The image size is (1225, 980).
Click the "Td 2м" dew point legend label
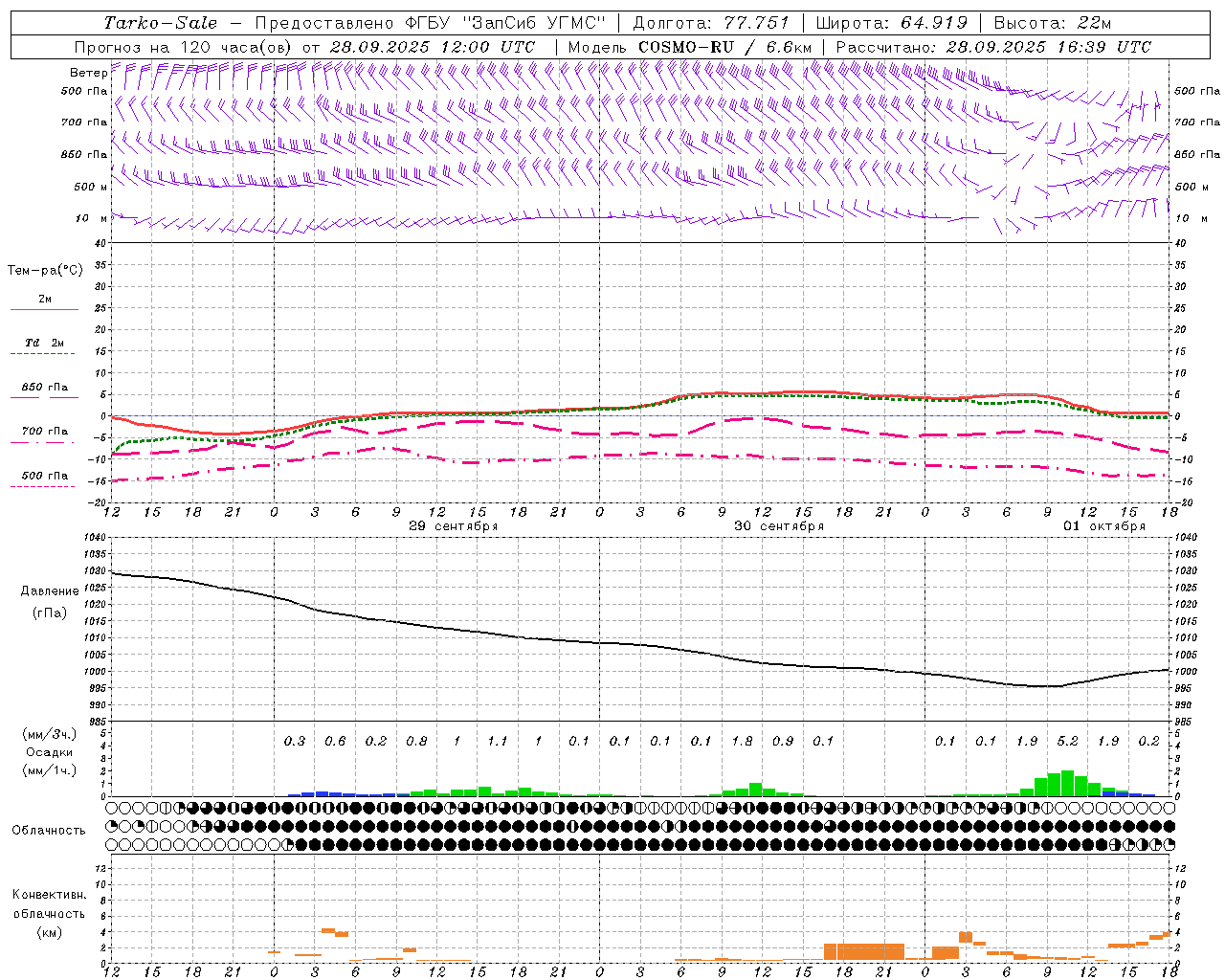[44, 343]
